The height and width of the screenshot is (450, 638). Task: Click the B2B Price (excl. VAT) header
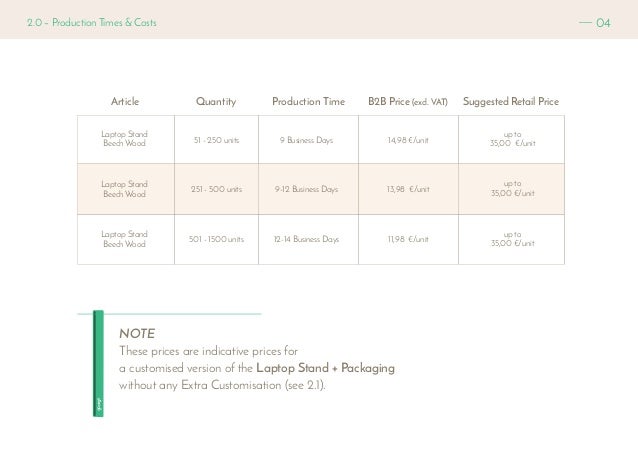coord(408,102)
